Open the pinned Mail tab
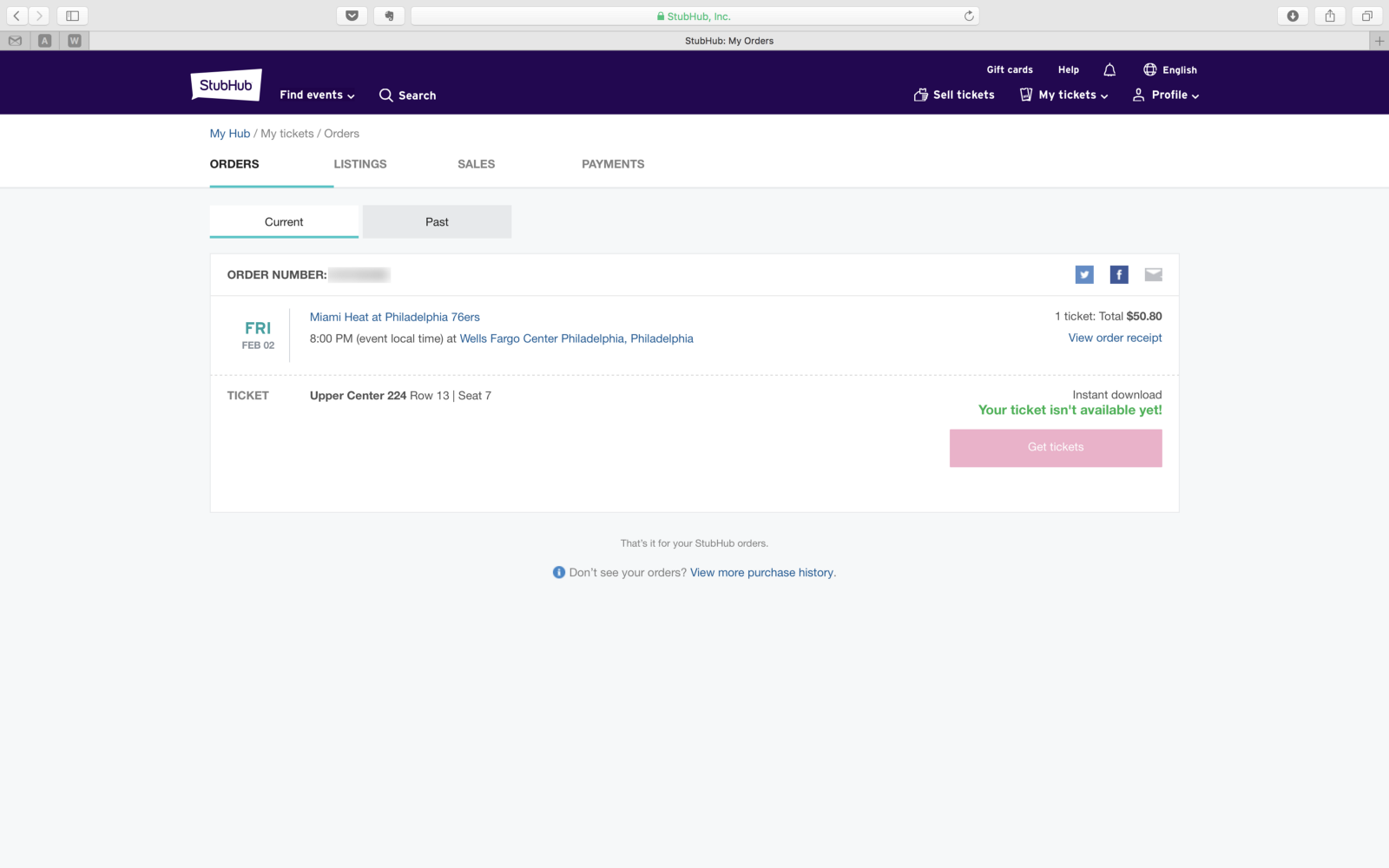The image size is (1389, 868). [15, 41]
